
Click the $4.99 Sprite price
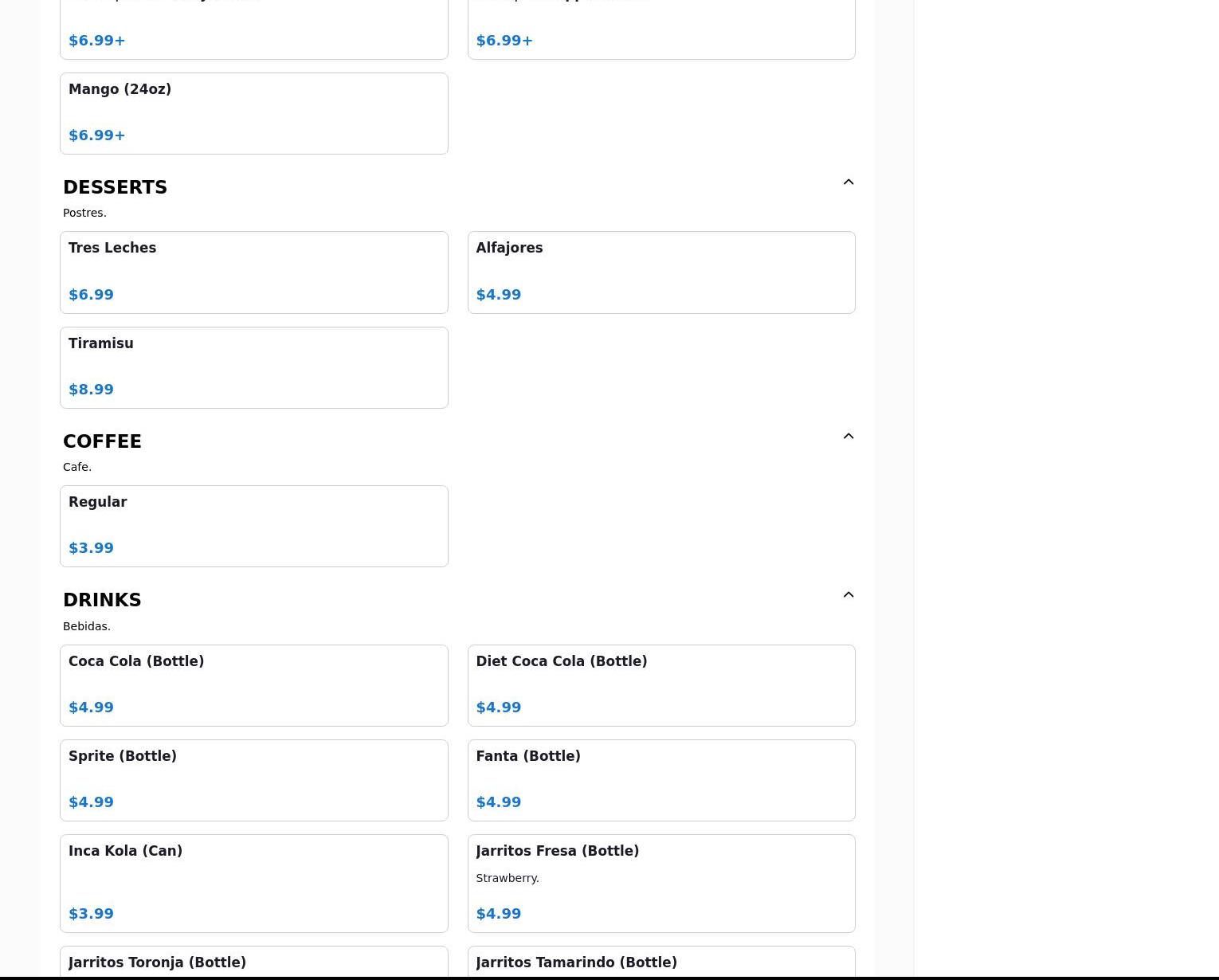pos(91,802)
